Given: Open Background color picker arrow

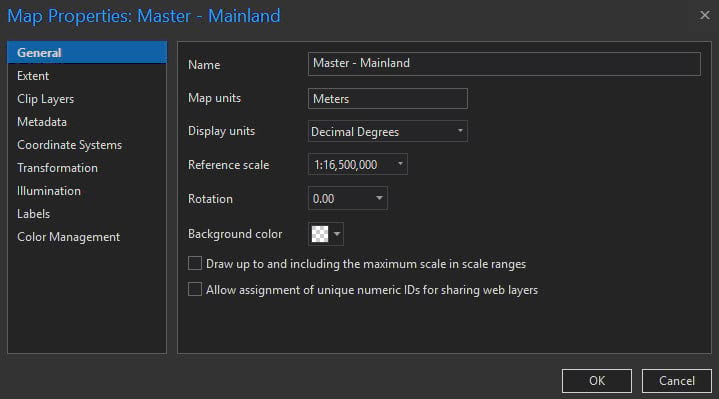Looking at the screenshot, I should (x=337, y=234).
